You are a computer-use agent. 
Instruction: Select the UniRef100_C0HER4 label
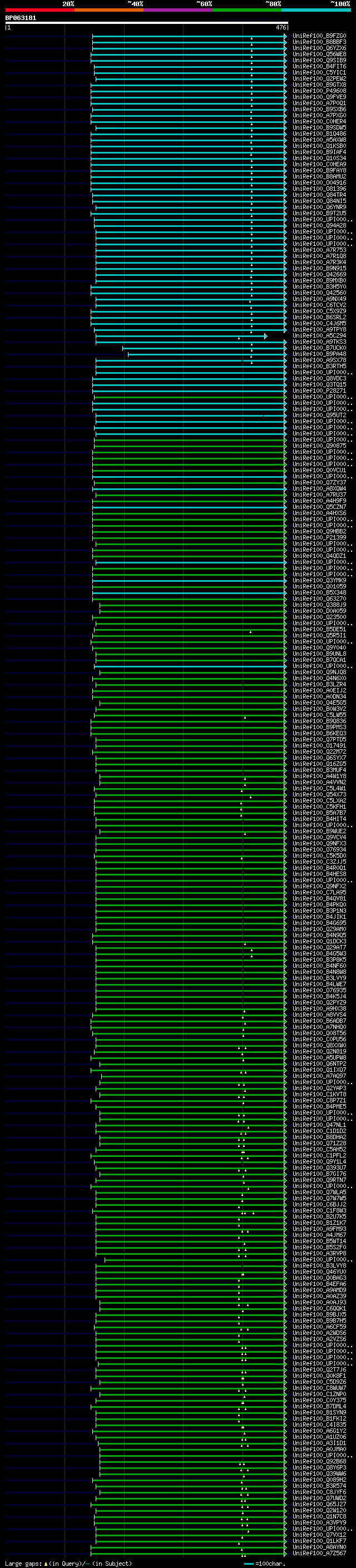click(x=319, y=122)
